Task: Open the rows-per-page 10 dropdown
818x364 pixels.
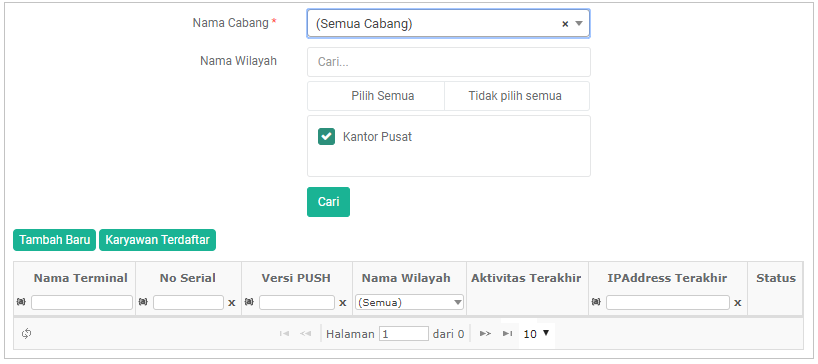Action: point(537,334)
